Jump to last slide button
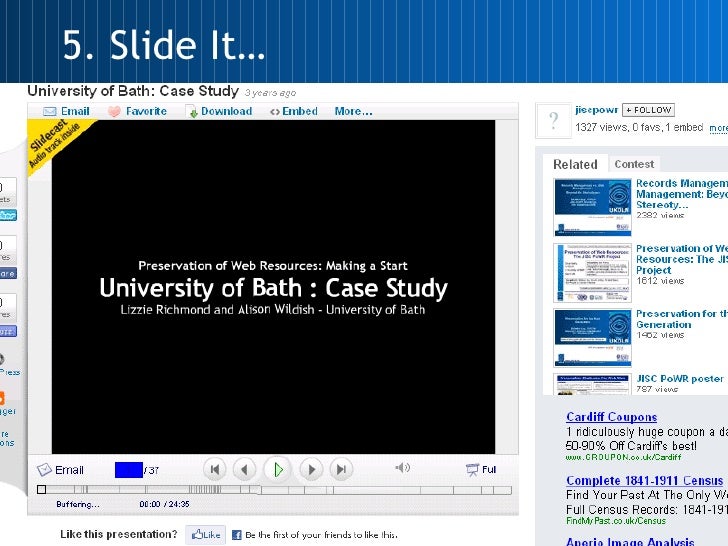 (341, 469)
